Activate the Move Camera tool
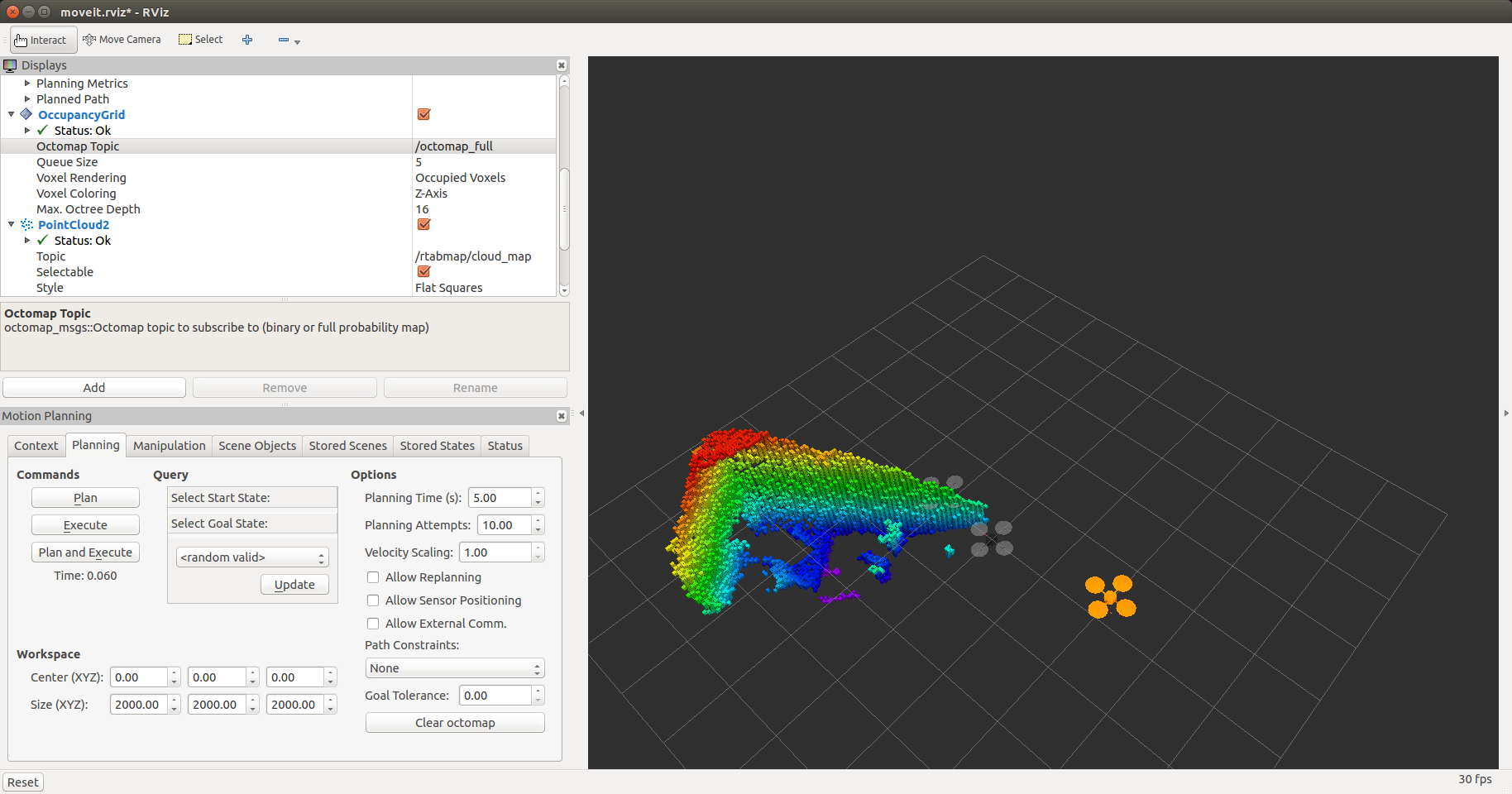Viewport: 1512px width, 794px height. coord(122,40)
